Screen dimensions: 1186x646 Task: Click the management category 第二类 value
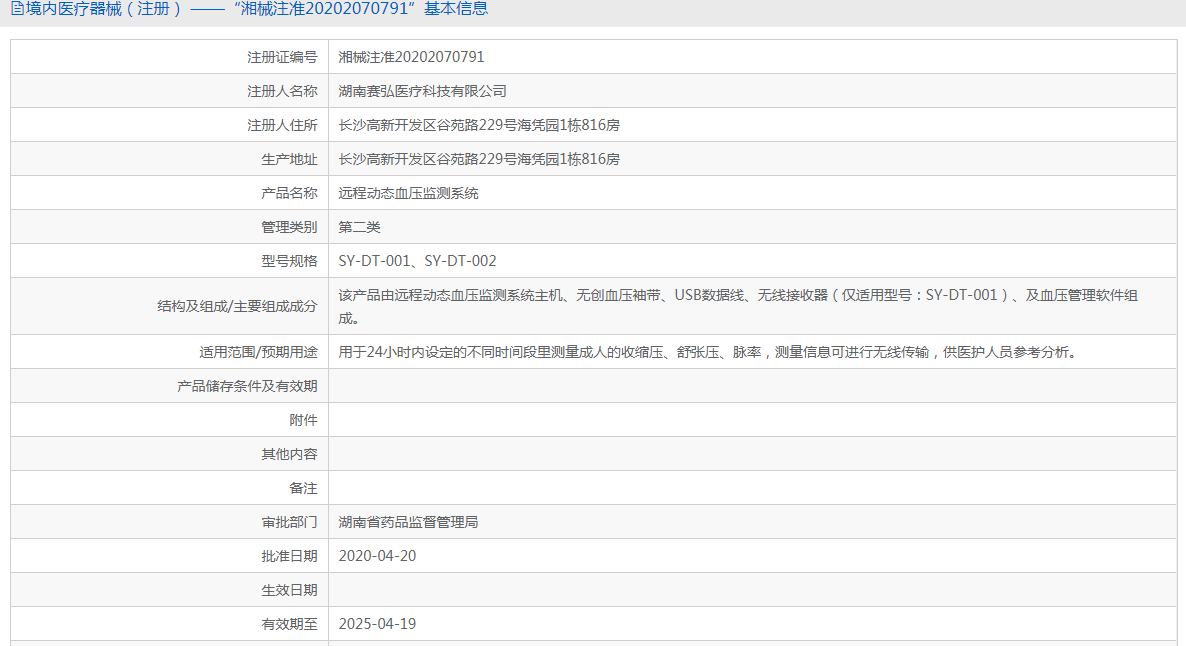[x=359, y=227]
